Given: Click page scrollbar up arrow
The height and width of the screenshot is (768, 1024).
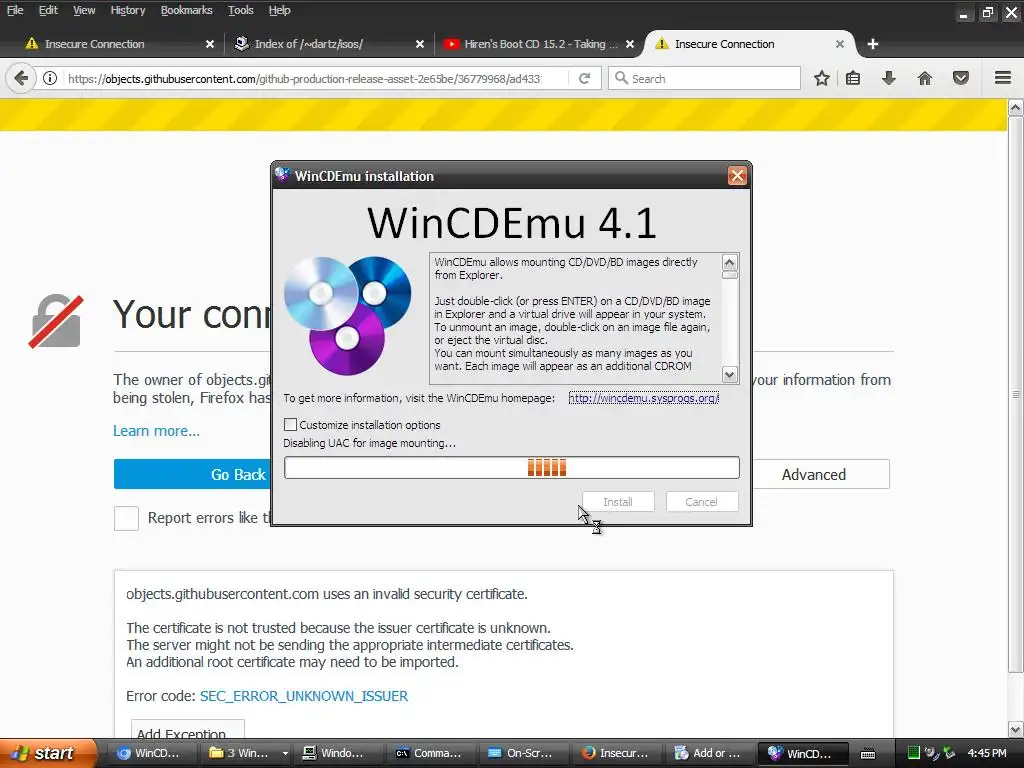Looking at the screenshot, I should pyautogui.click(x=1016, y=107).
